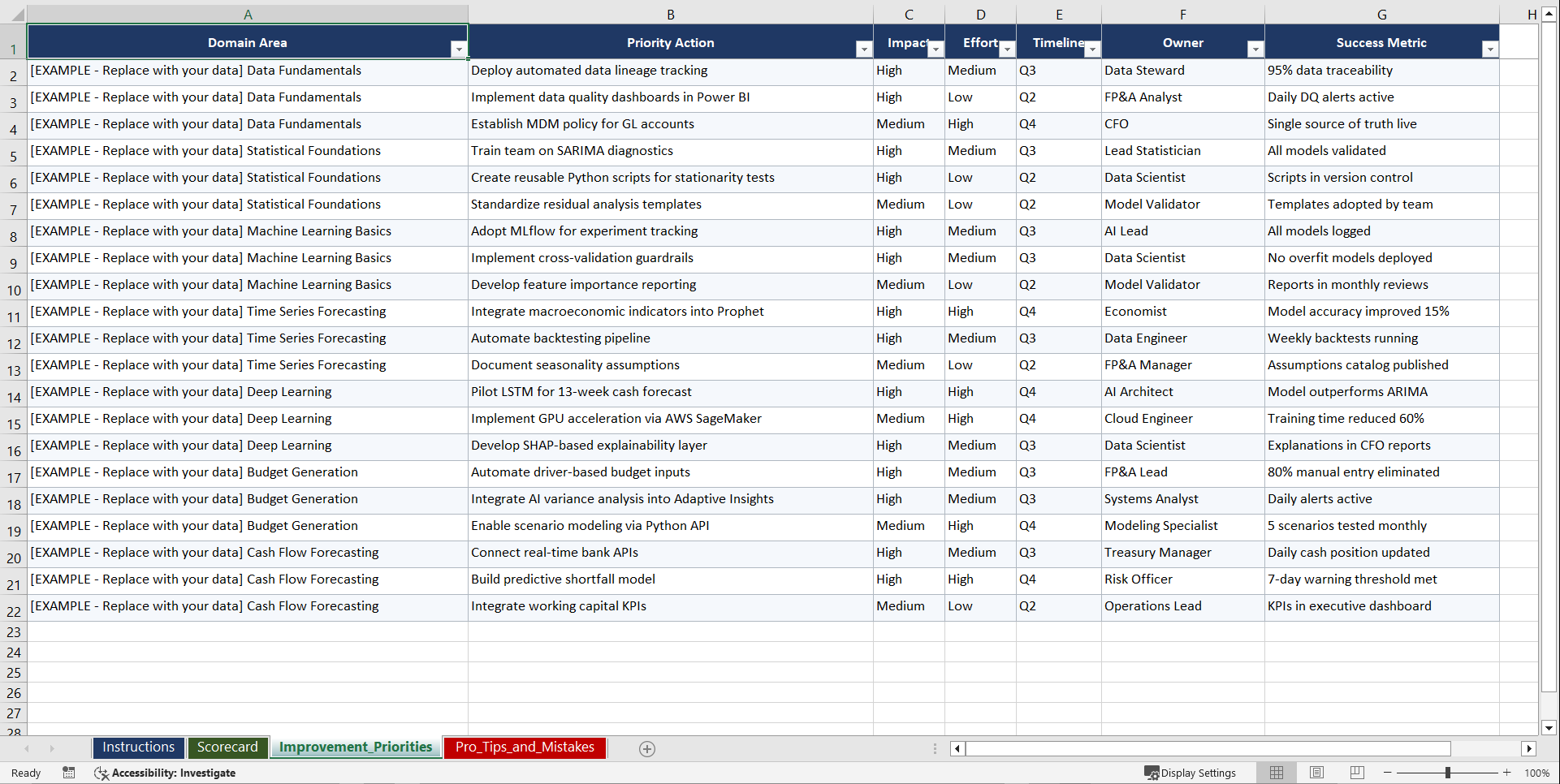The image size is (1560, 784).
Task: Open the Domain Area filter dropdown
Action: pos(459,49)
